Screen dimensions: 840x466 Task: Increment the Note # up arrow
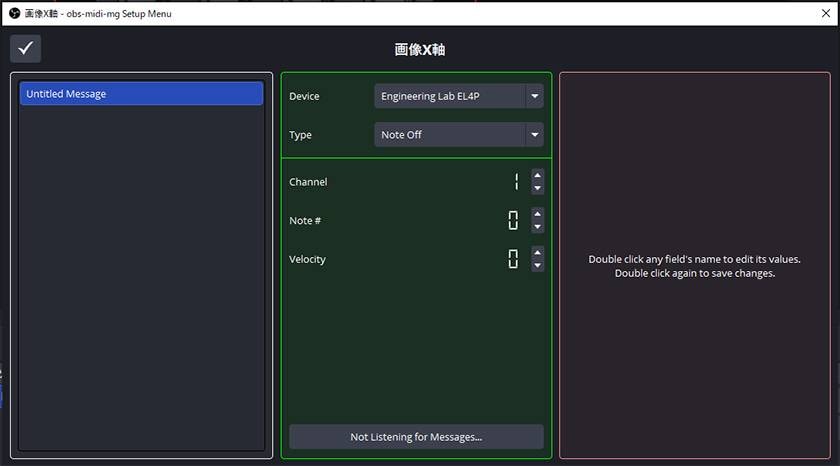coord(537,213)
